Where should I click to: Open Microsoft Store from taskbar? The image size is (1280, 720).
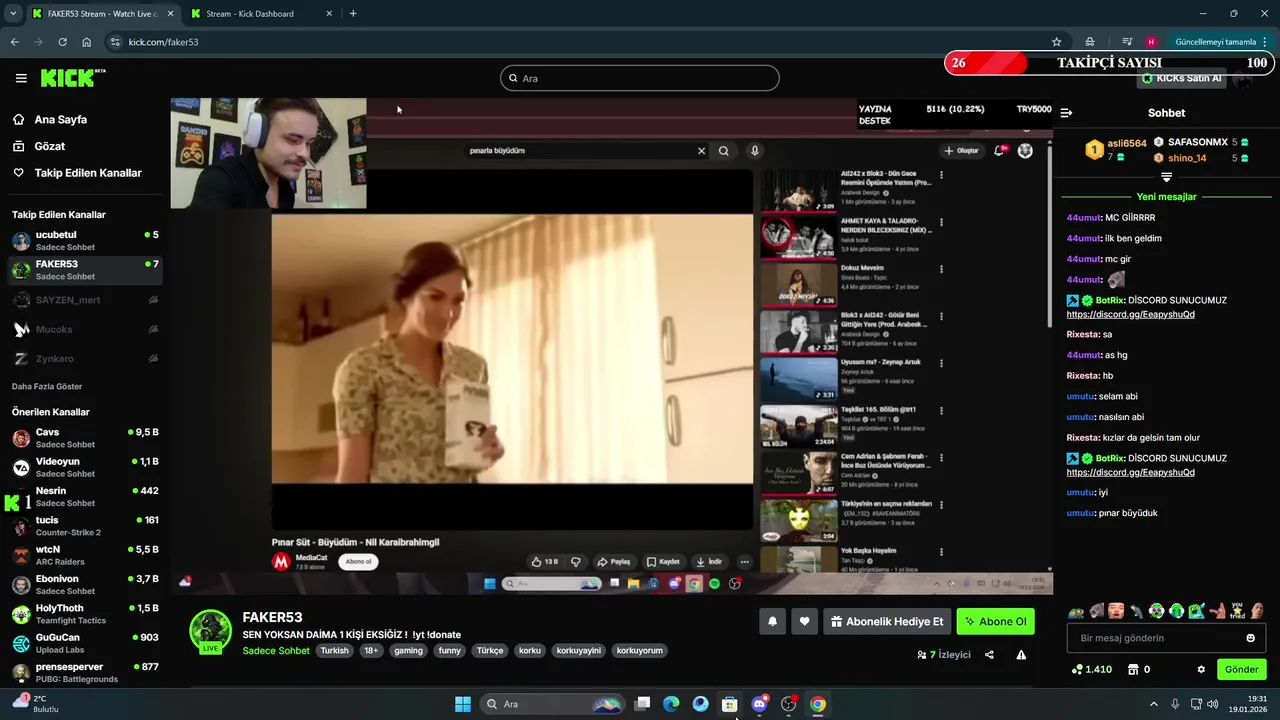pyautogui.click(x=730, y=704)
